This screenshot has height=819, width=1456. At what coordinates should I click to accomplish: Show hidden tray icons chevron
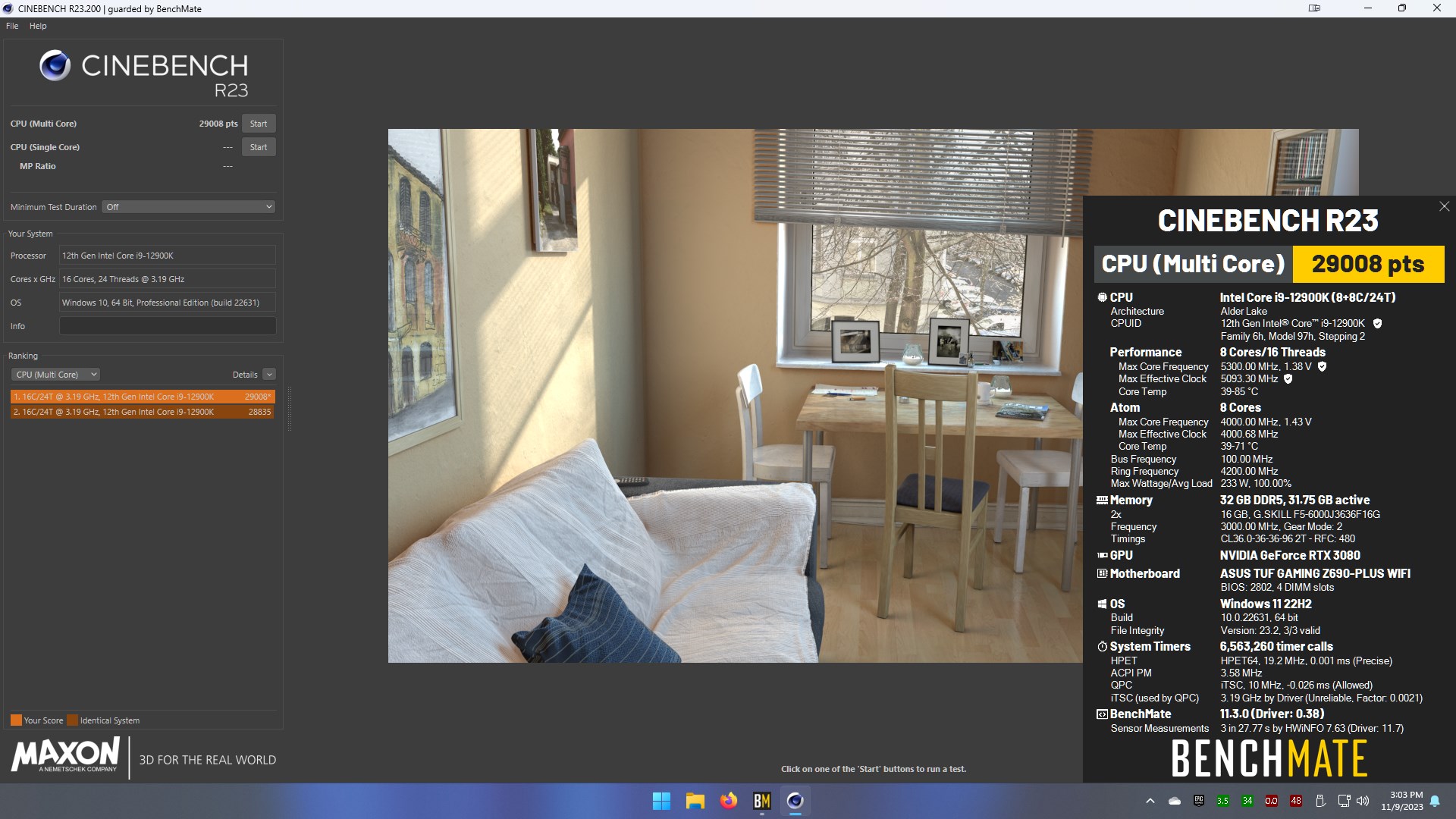(1150, 801)
